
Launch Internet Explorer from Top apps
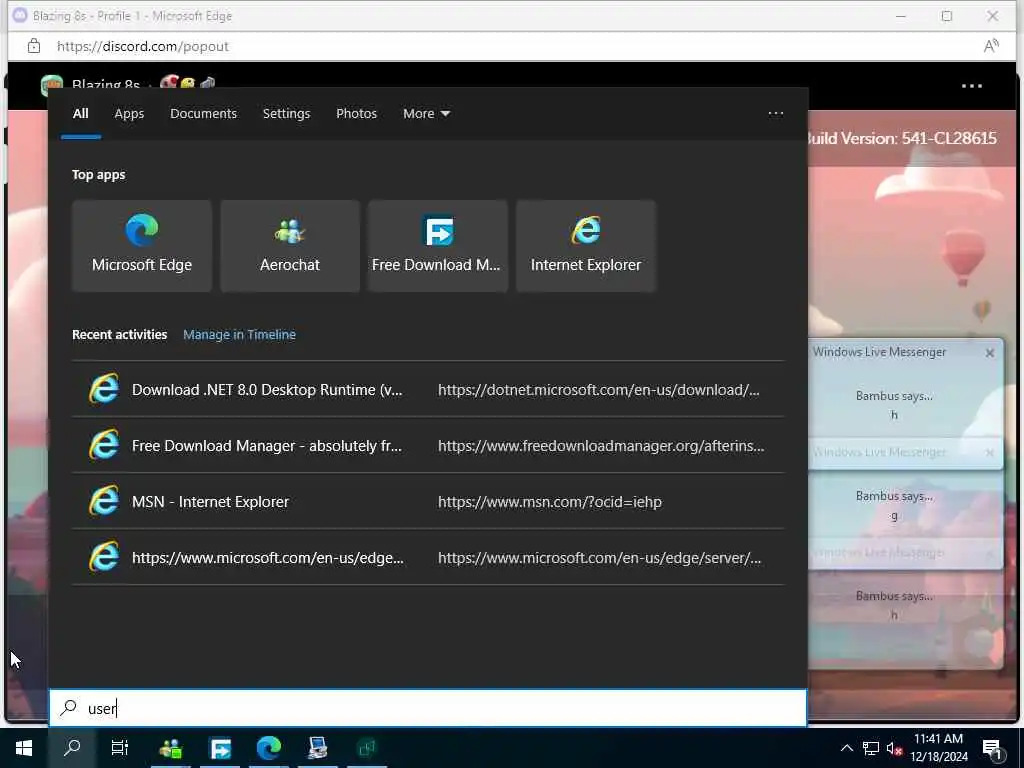(586, 246)
